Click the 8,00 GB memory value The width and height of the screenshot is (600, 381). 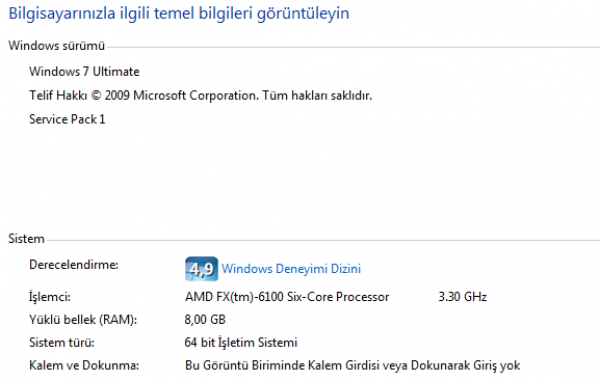[x=205, y=319]
